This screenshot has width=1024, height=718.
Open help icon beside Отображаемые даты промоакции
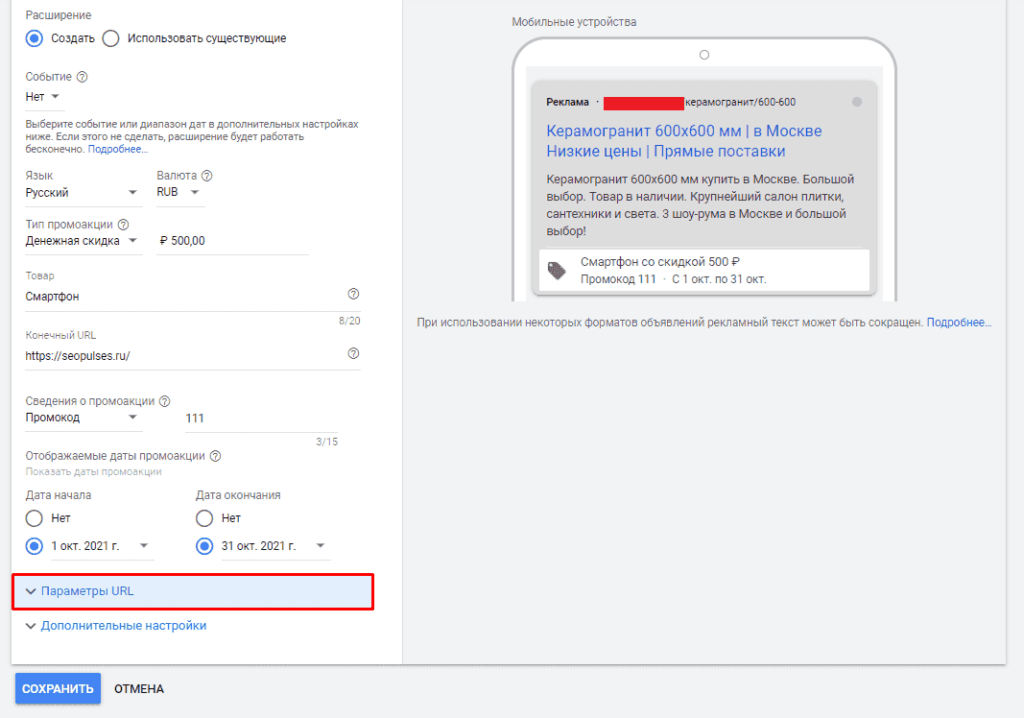tap(216, 456)
